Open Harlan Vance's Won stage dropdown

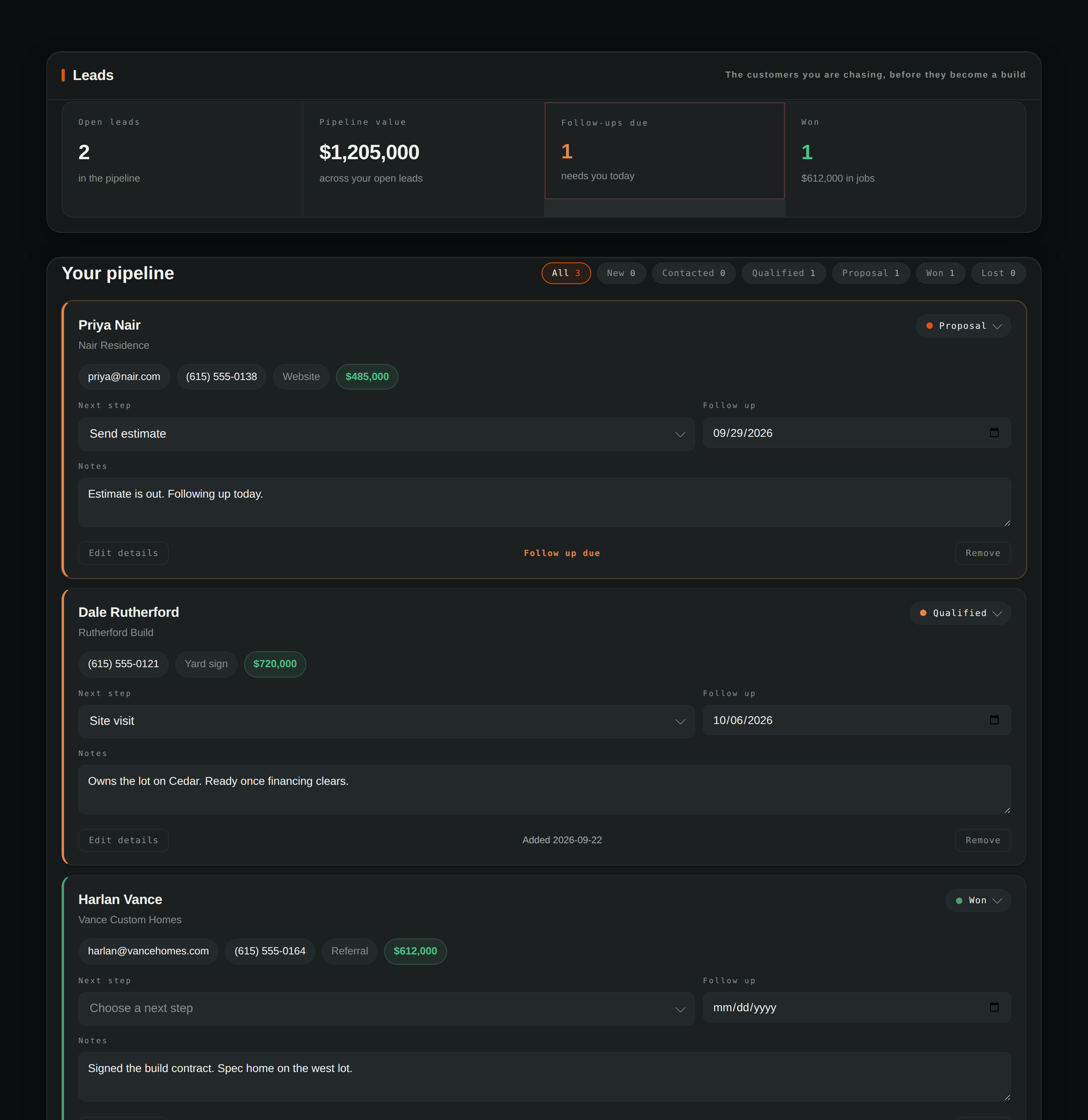[x=978, y=900]
